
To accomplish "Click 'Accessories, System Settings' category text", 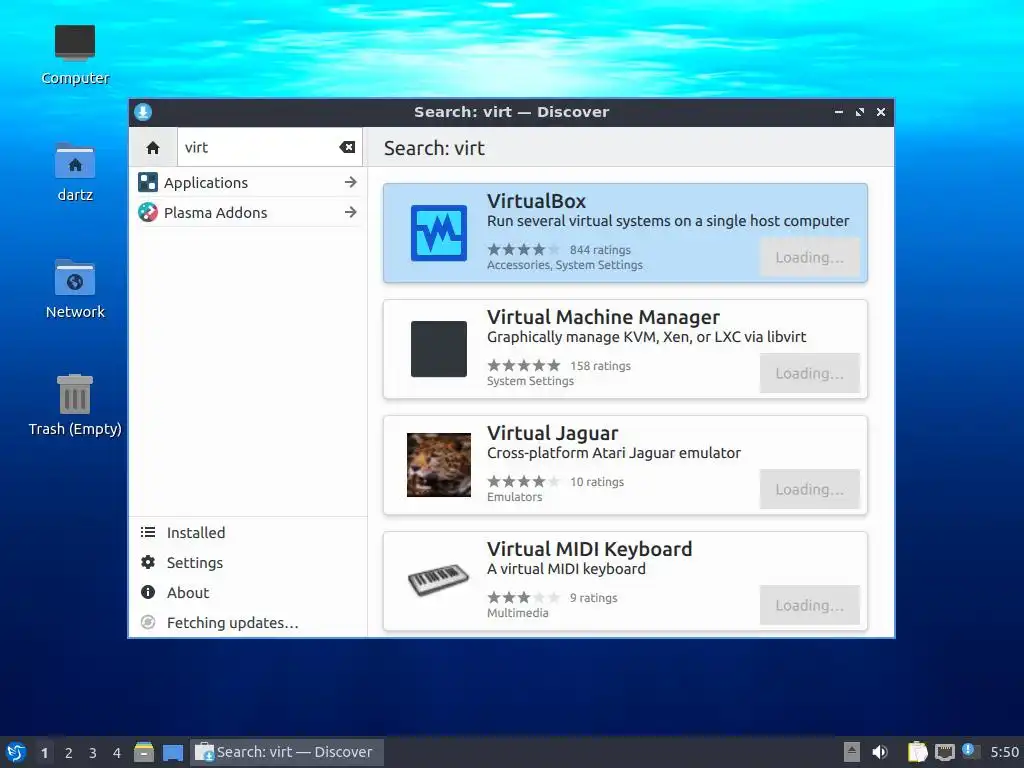I will click(565, 265).
